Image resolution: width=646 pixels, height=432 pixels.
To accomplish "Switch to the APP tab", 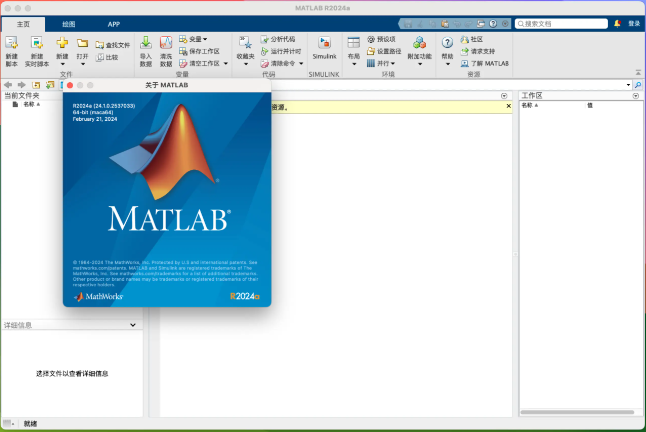I will (x=113, y=22).
